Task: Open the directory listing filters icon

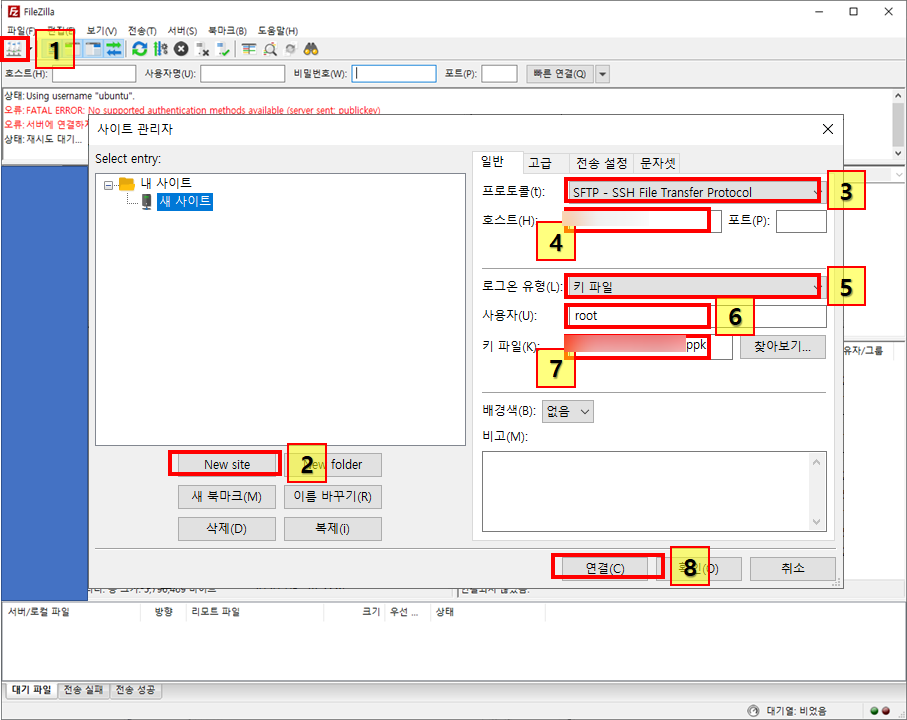Action: click(249, 49)
